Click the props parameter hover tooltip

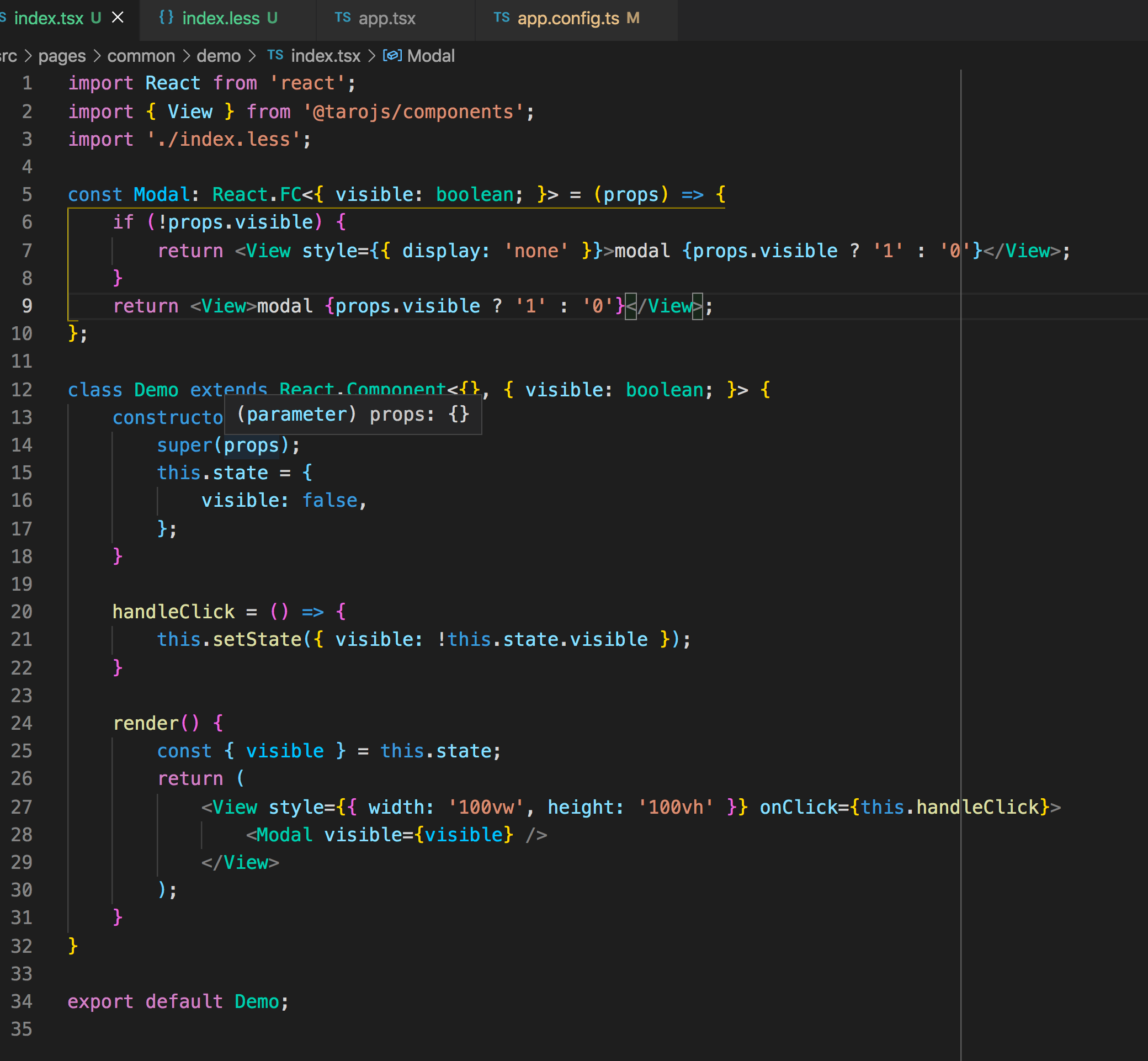353,414
